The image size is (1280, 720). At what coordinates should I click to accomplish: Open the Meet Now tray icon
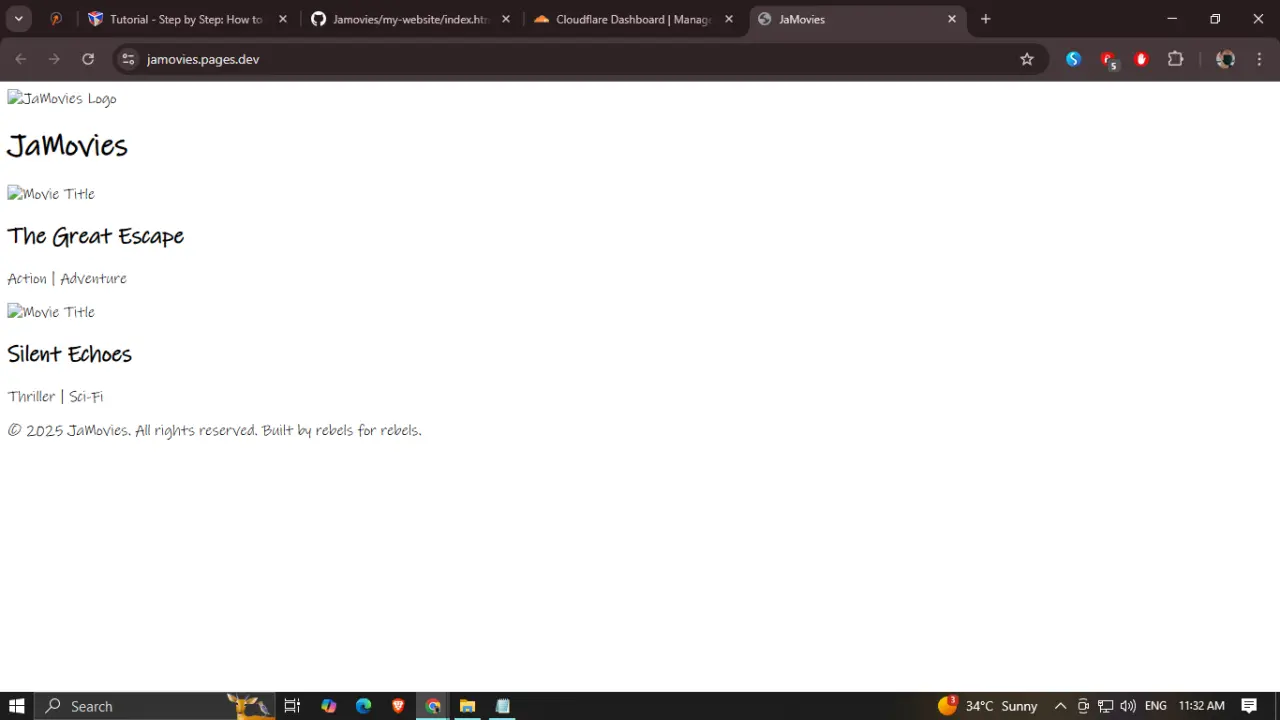[x=1083, y=706]
